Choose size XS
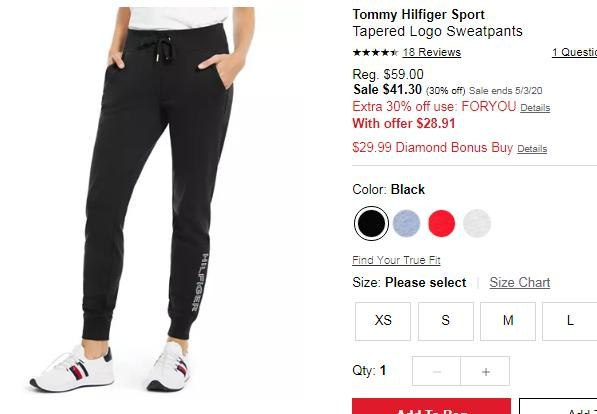Screen dimensions: 597x414 pyautogui.click(x=383, y=321)
